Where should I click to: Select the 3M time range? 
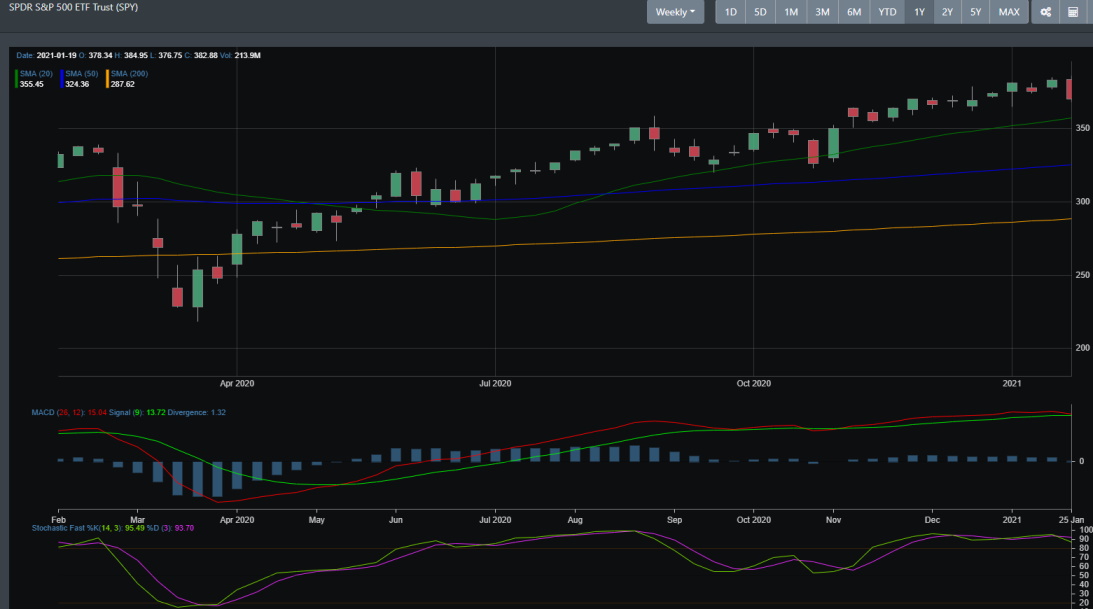point(823,12)
